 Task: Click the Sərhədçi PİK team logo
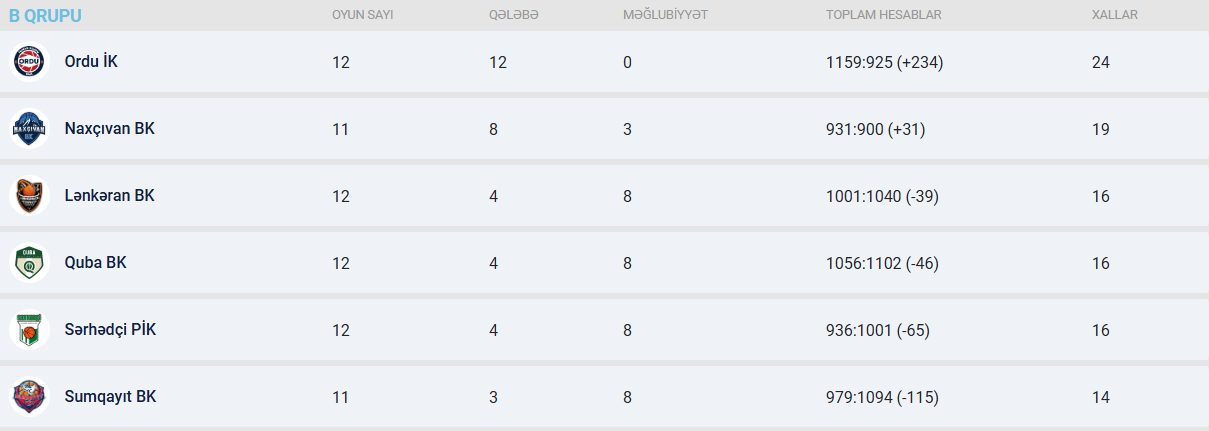(29, 330)
